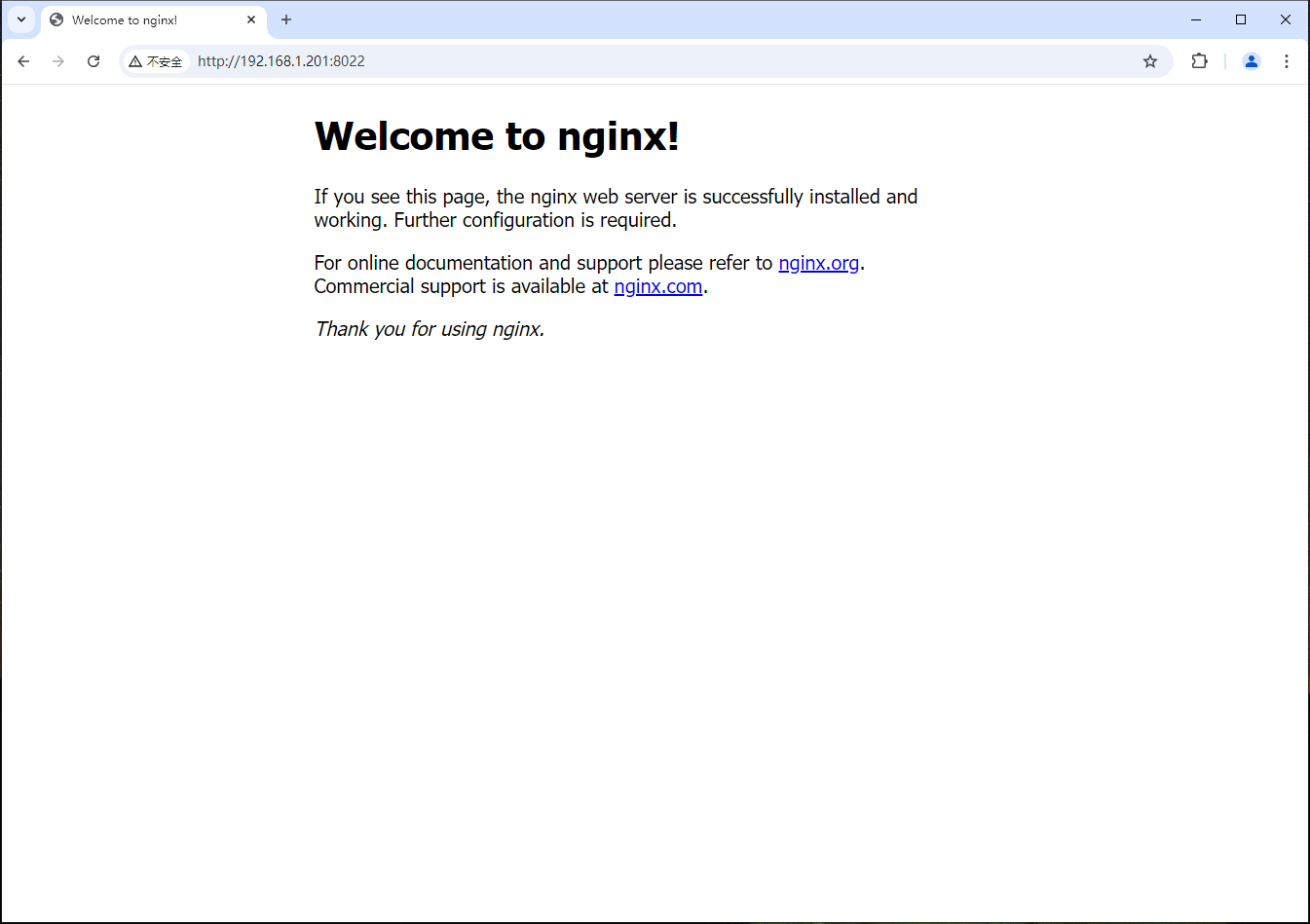Open the Extensions puzzle-piece menu
Image resolution: width=1310 pixels, height=924 pixels.
(1199, 61)
